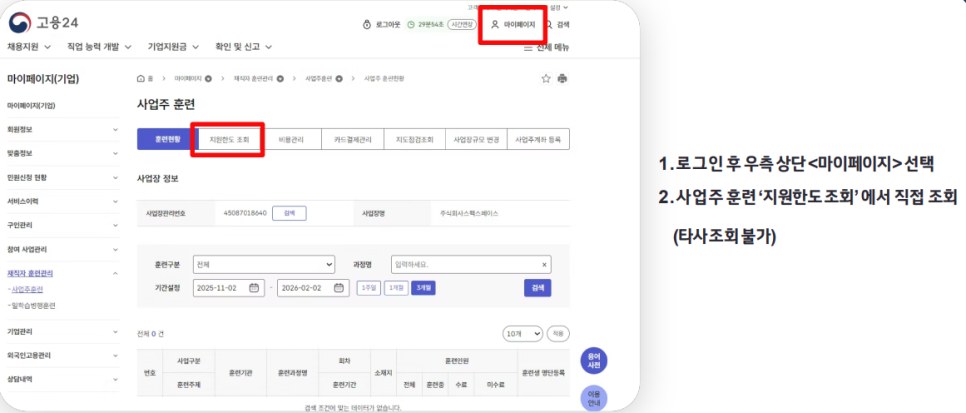
Task: Expand 재직자 훈련관리 breadcrumb dropdown circle
Action: coord(280,79)
